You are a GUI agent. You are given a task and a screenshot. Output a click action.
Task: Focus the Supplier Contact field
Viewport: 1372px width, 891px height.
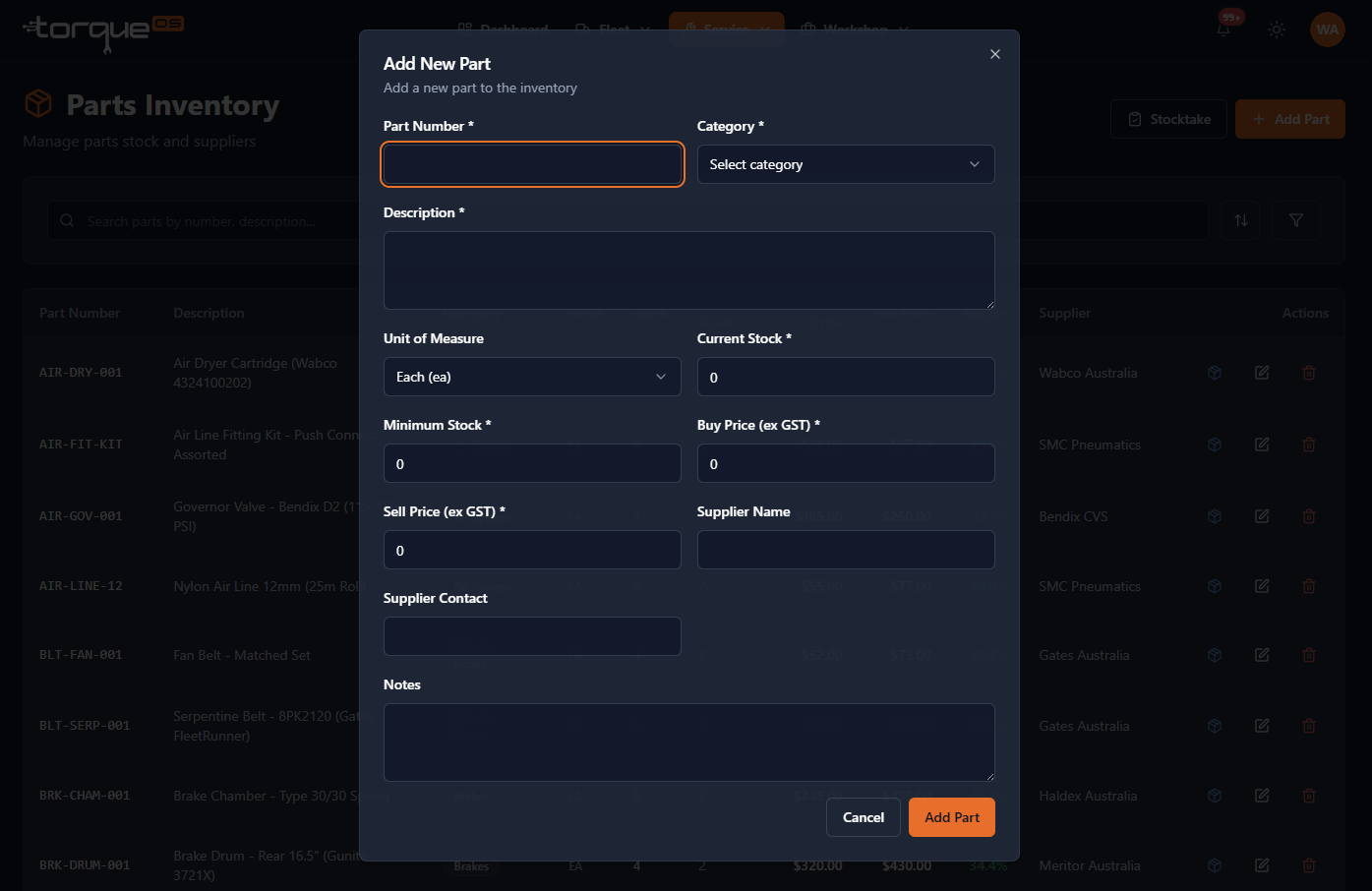click(532, 636)
